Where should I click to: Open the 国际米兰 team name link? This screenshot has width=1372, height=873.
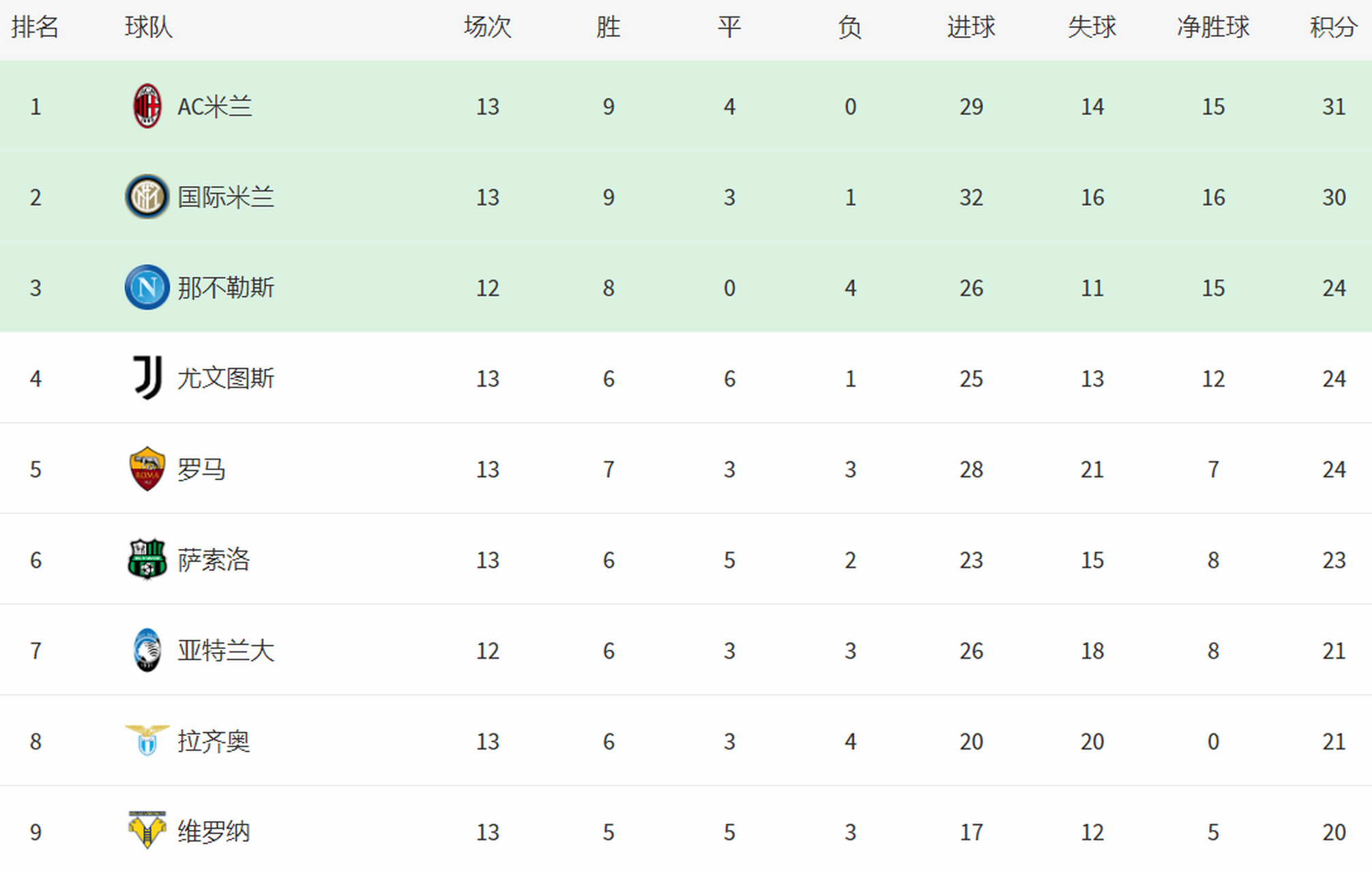226,197
